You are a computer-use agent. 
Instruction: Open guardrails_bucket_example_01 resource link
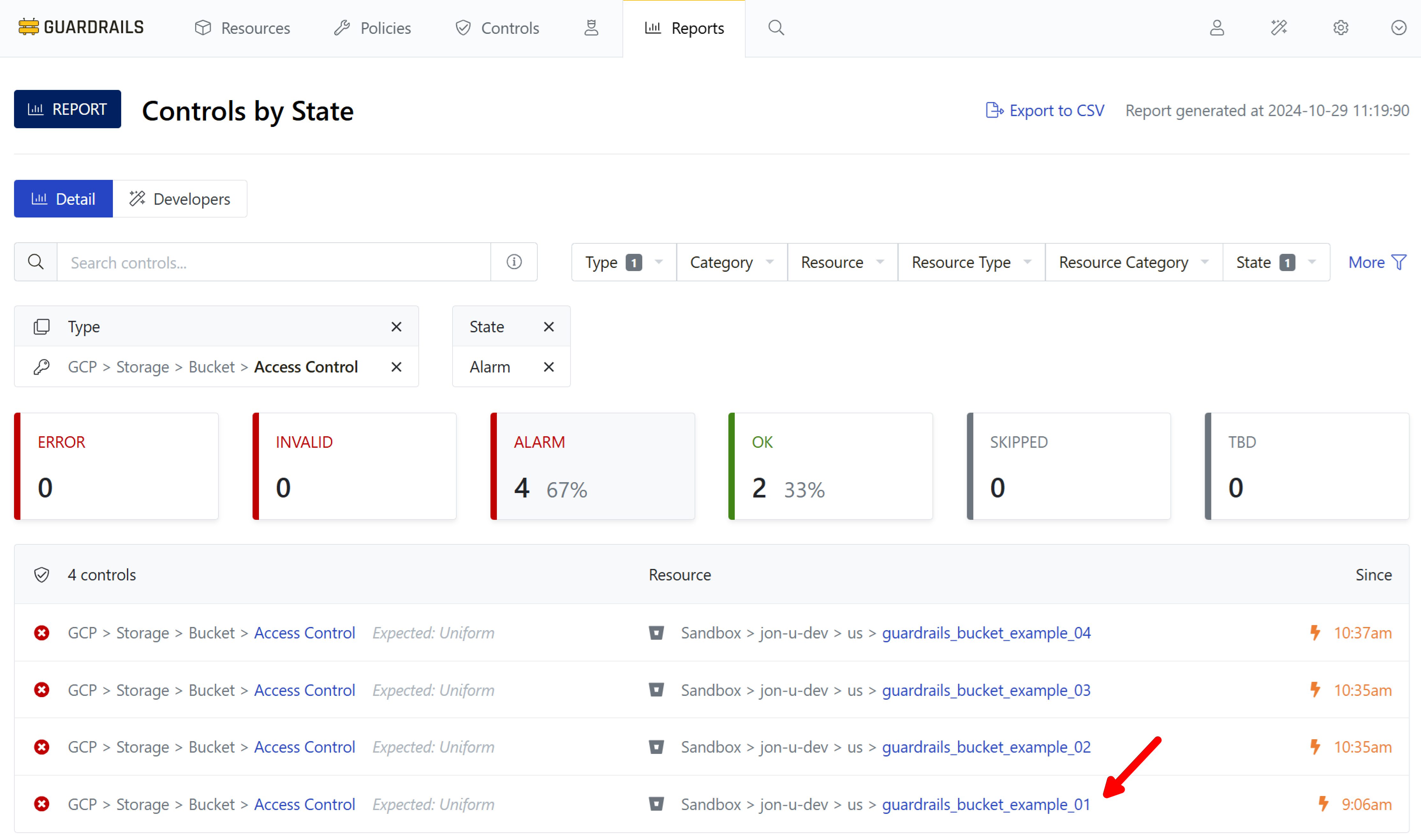pos(986,804)
